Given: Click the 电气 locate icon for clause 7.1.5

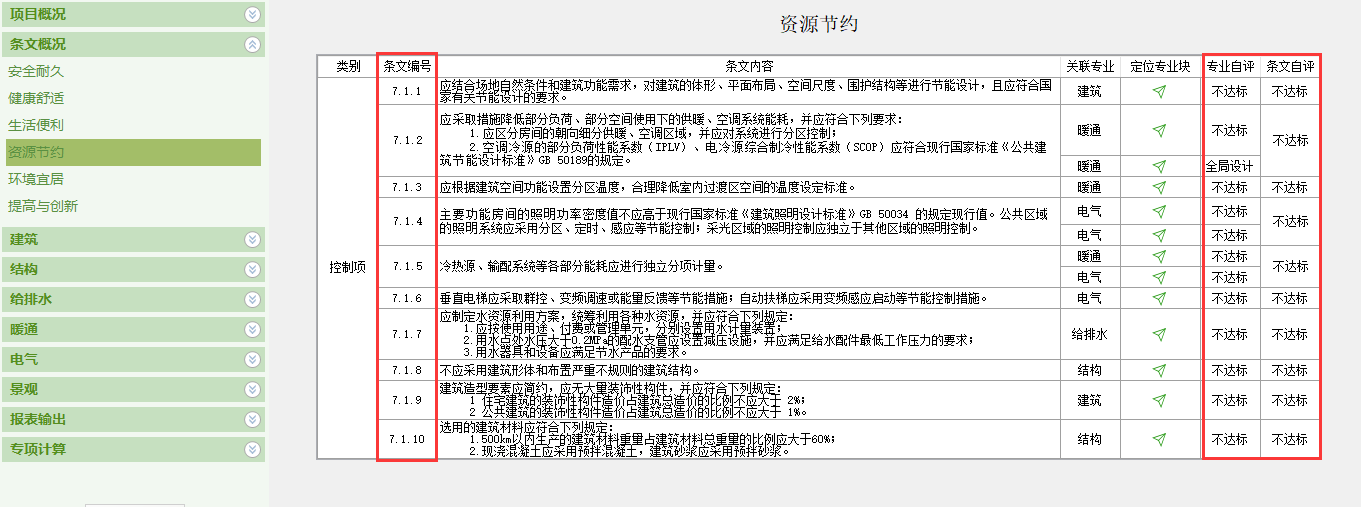Looking at the screenshot, I should click(1159, 277).
